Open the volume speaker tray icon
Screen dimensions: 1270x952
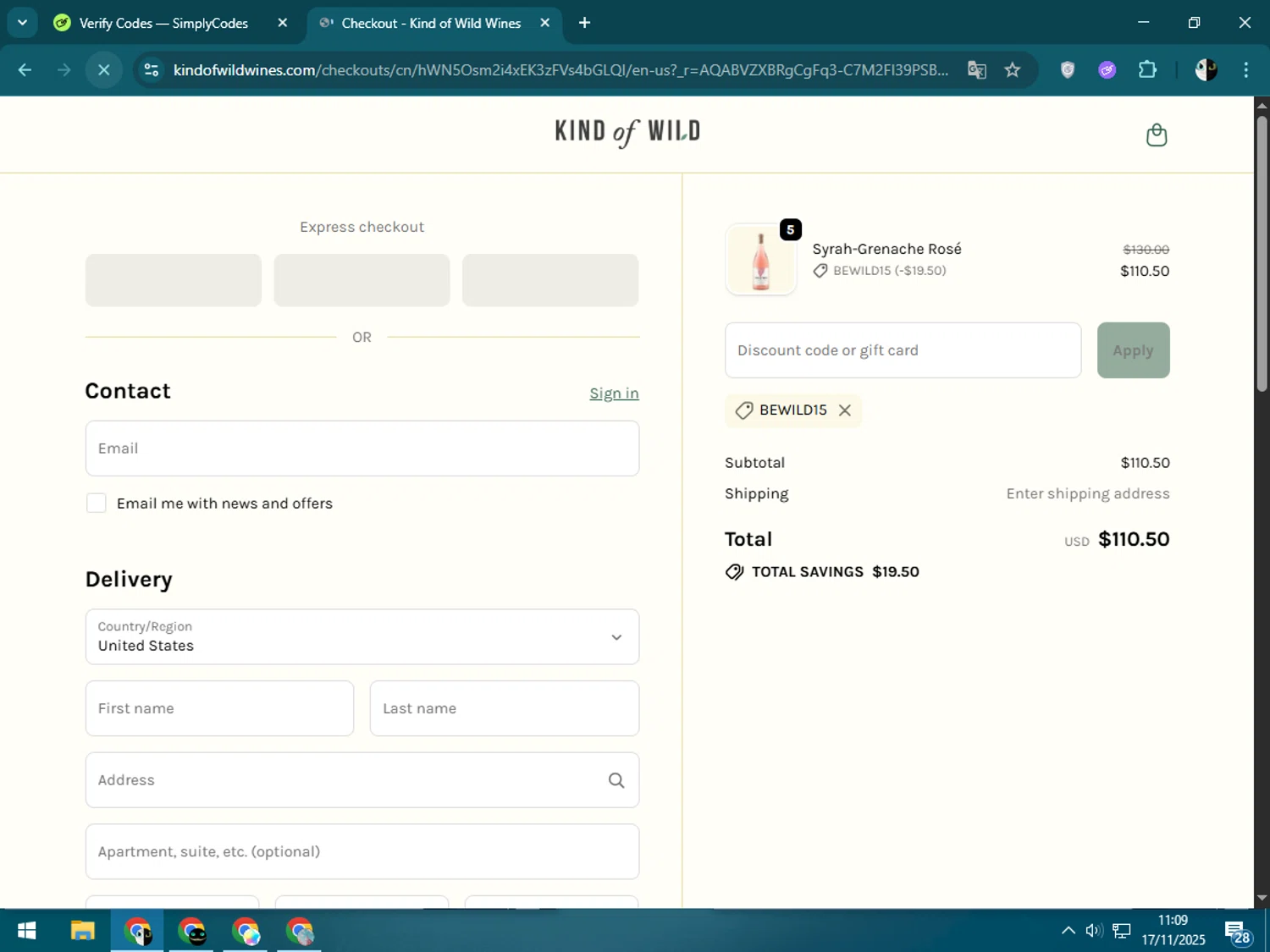tap(1094, 931)
